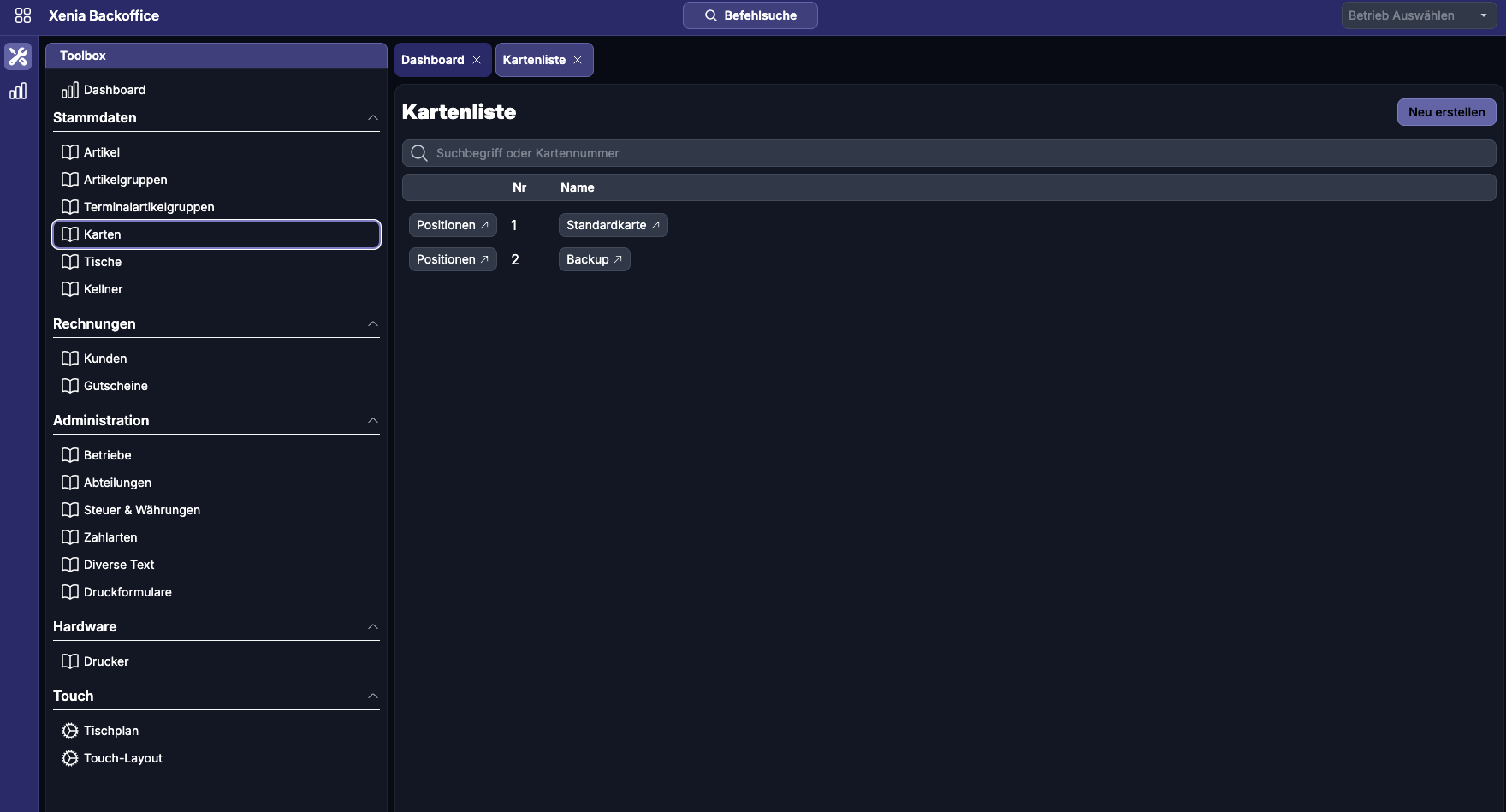Screen dimensions: 1506x812
Task: Click the chart icon beside Dashboard in Toolbox
Action: click(70, 90)
